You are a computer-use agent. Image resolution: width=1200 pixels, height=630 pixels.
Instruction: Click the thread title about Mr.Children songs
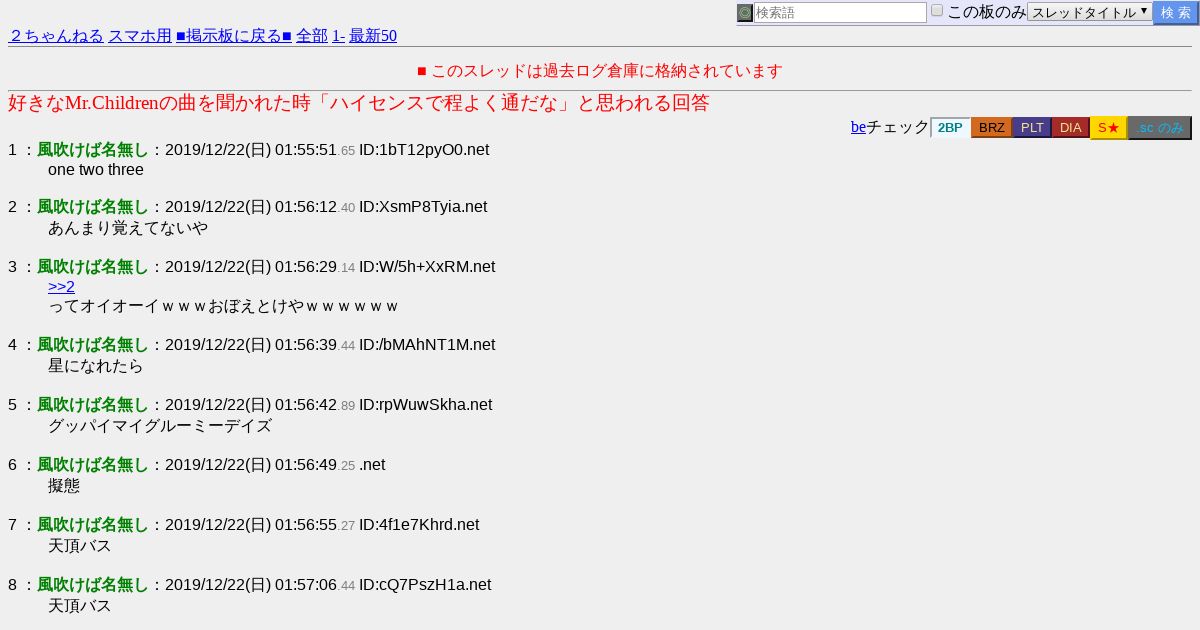[x=358, y=103]
